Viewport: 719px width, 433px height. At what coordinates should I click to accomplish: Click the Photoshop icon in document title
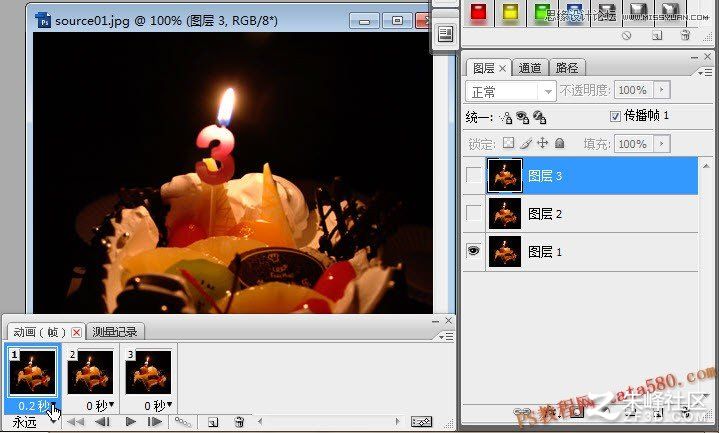coord(44,20)
